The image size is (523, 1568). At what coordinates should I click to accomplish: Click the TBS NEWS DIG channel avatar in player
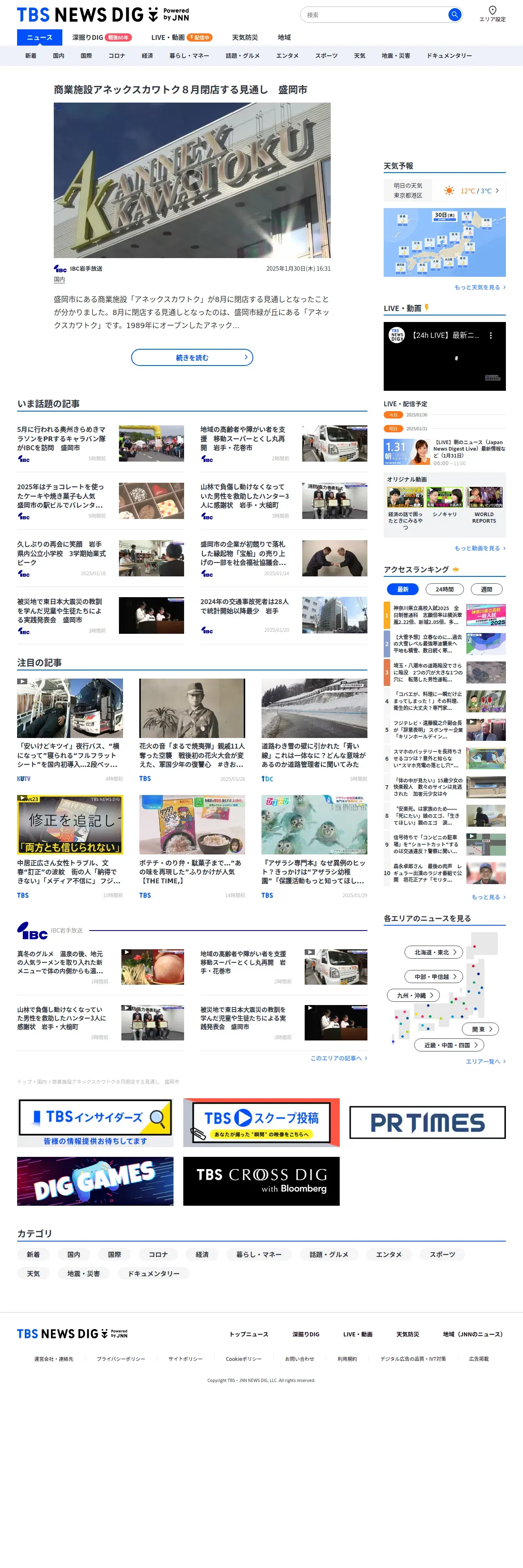[x=397, y=335]
